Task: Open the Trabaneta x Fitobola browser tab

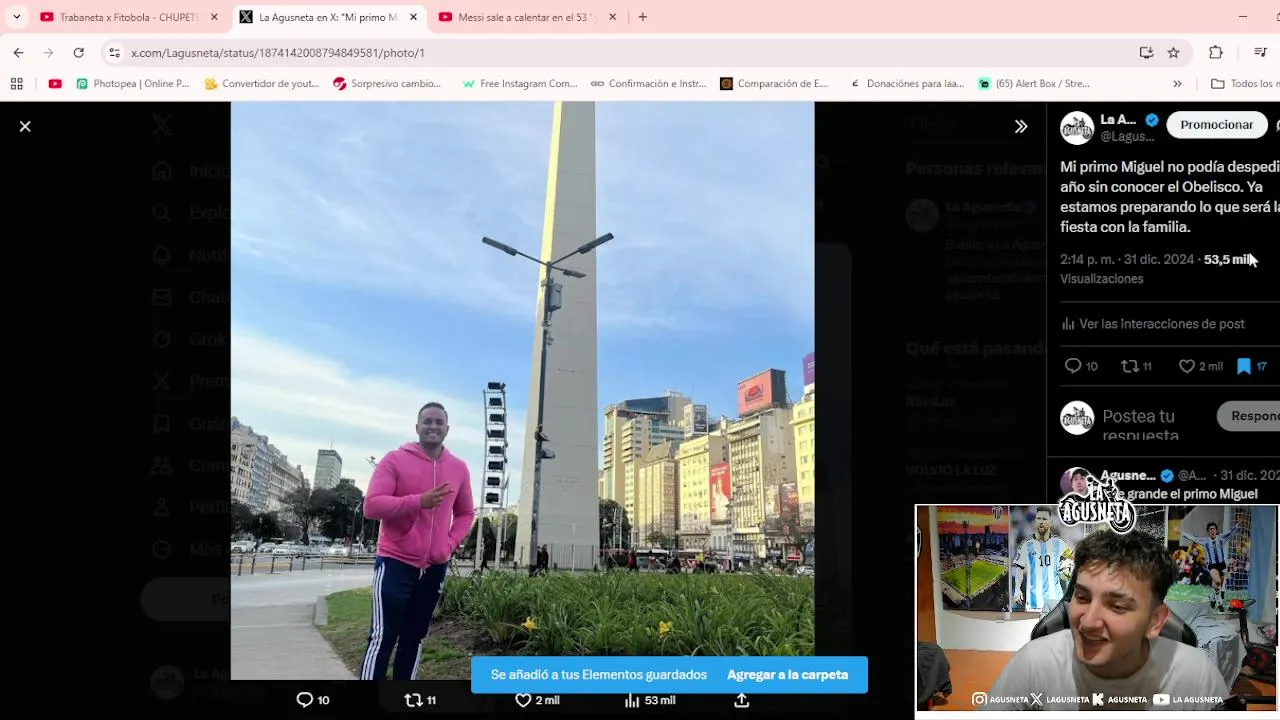Action: click(x=128, y=17)
